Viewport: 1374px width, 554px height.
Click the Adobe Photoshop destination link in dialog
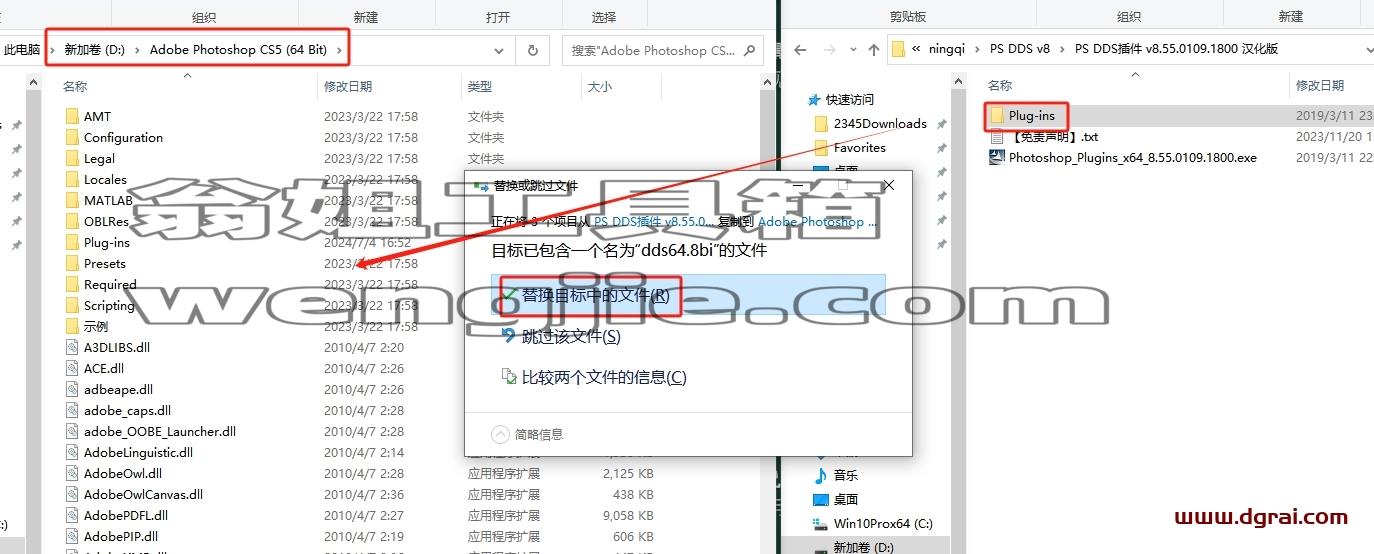(x=817, y=222)
